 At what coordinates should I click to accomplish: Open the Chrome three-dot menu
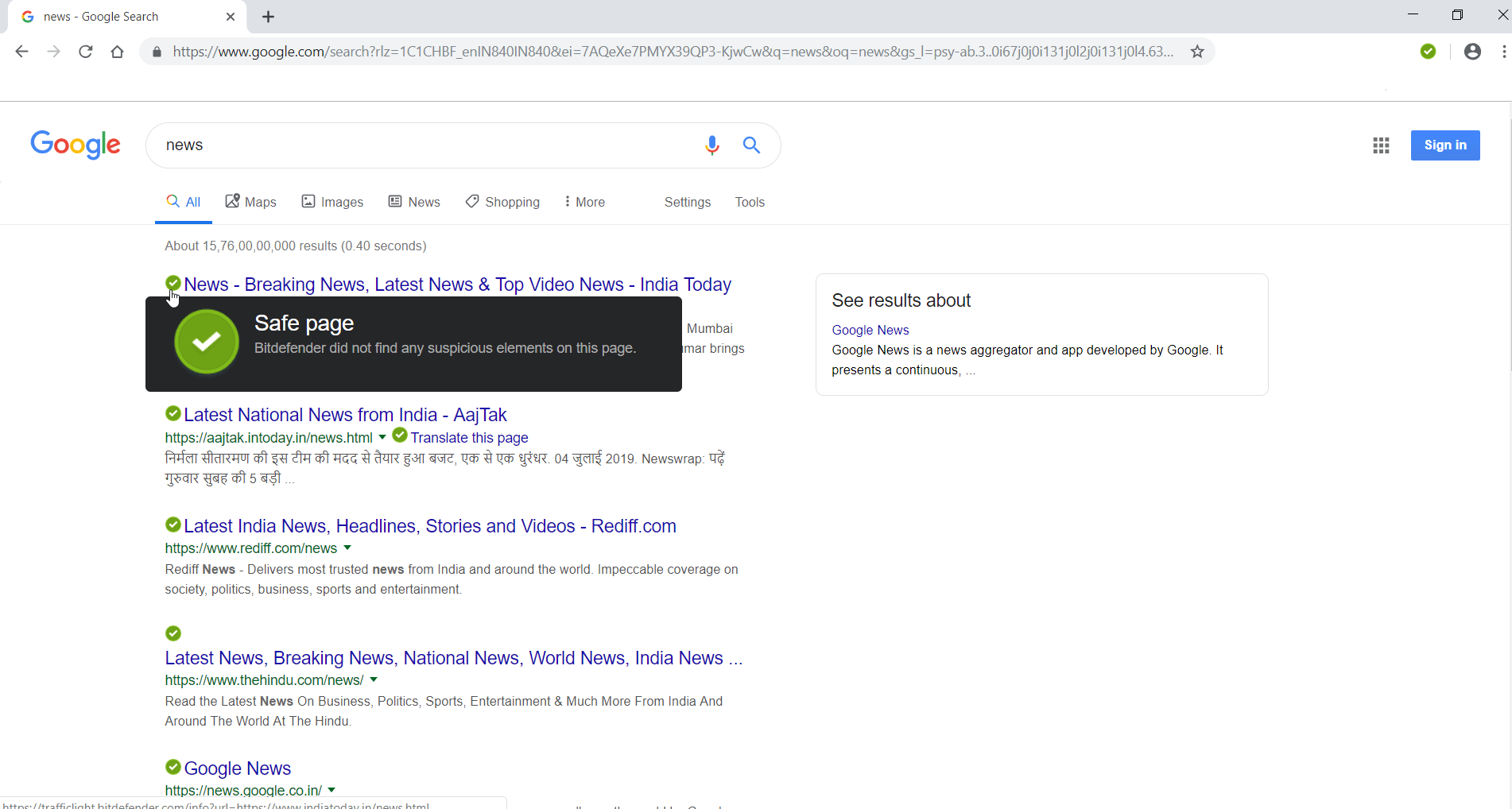[1504, 52]
